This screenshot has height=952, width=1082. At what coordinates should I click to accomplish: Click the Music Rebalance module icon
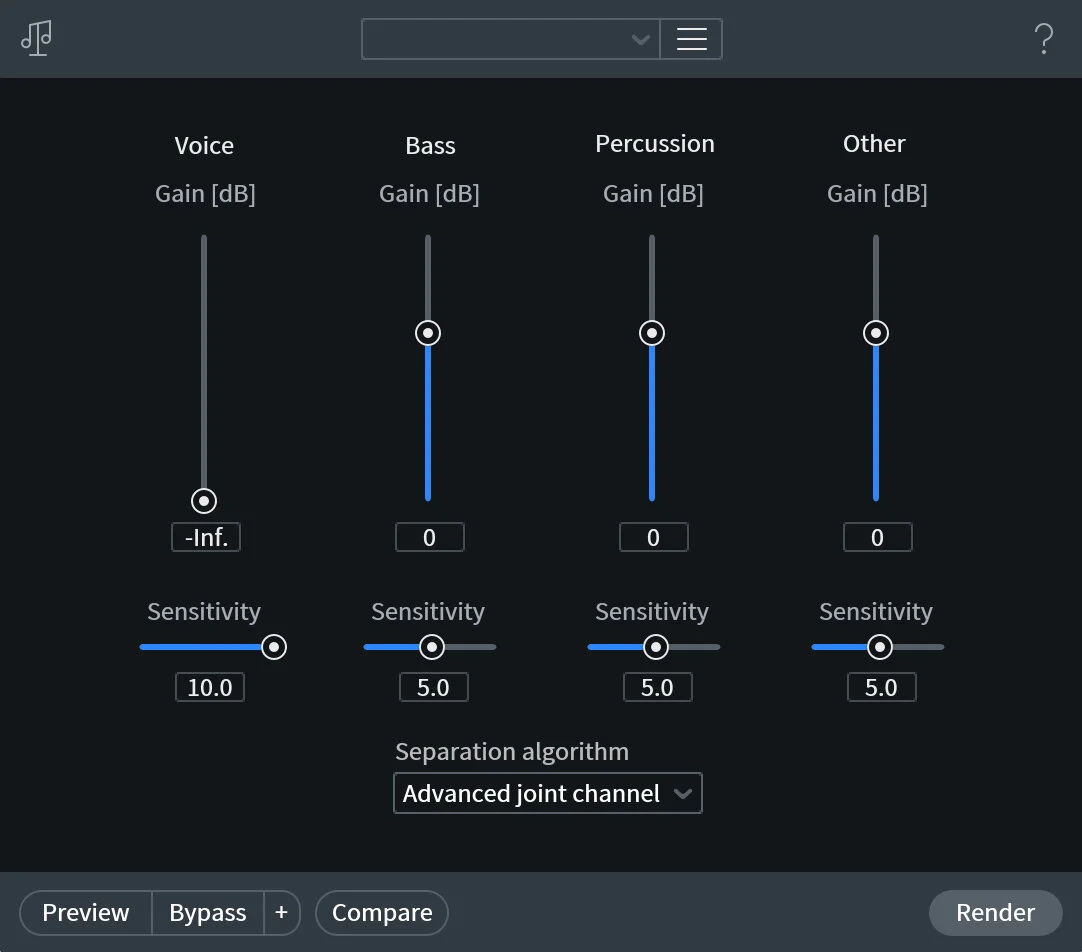[37, 38]
